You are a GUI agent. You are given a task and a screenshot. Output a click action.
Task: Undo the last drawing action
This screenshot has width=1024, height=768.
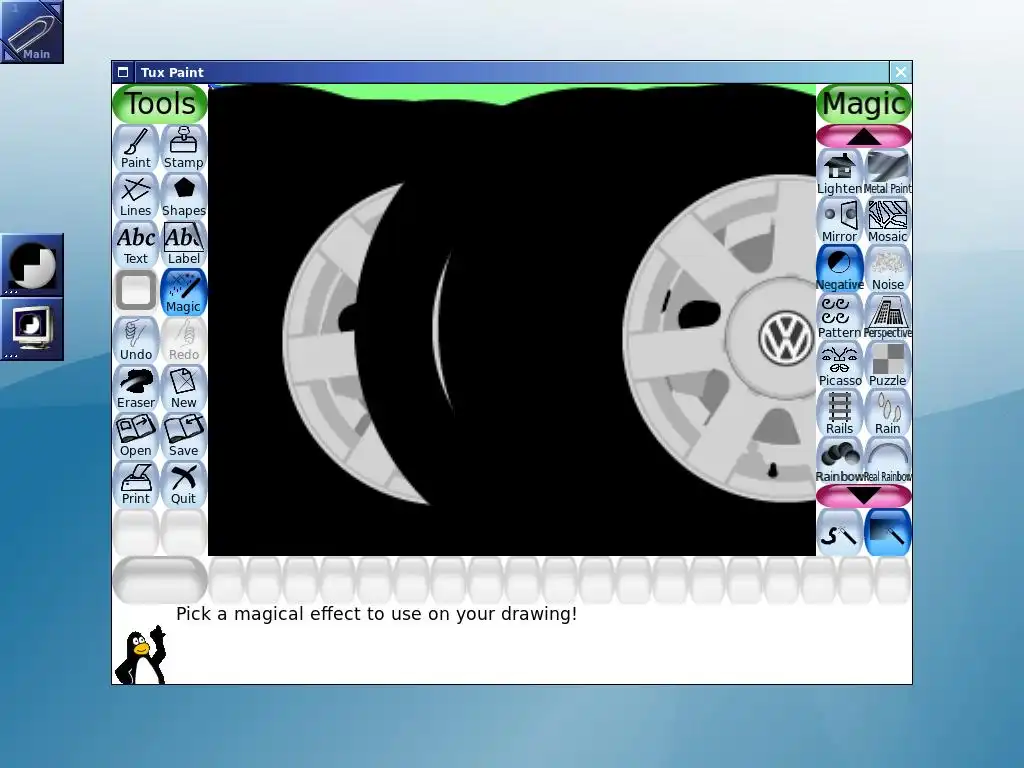coord(136,340)
